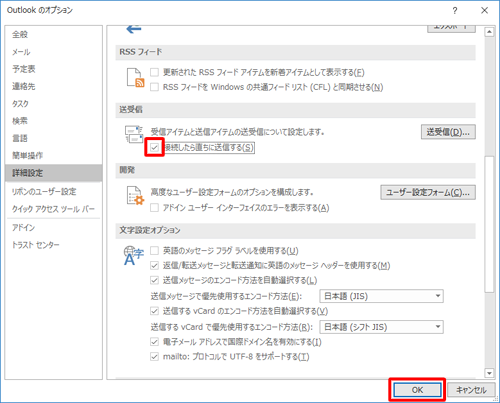The image size is (500, 403).
Task: Select 連絡先 category in sidebar
Action: [x=54, y=86]
